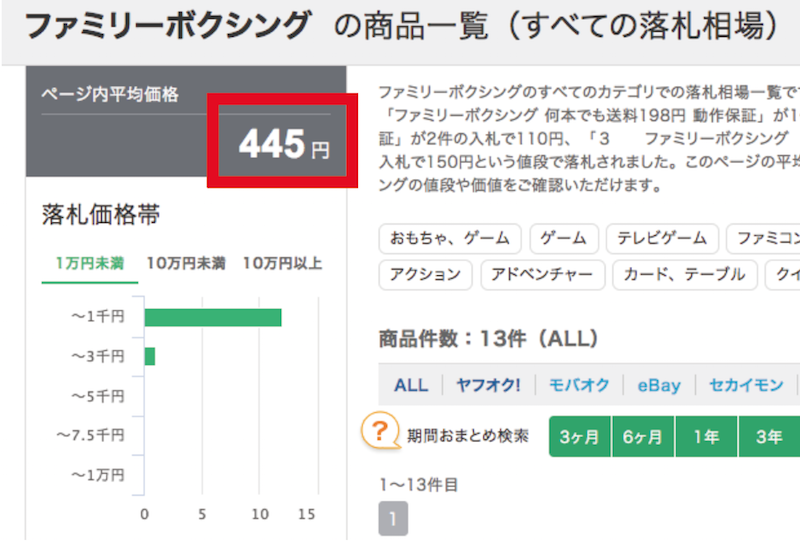
Task: Choose the 3ヶ月 period button
Action: point(580,437)
